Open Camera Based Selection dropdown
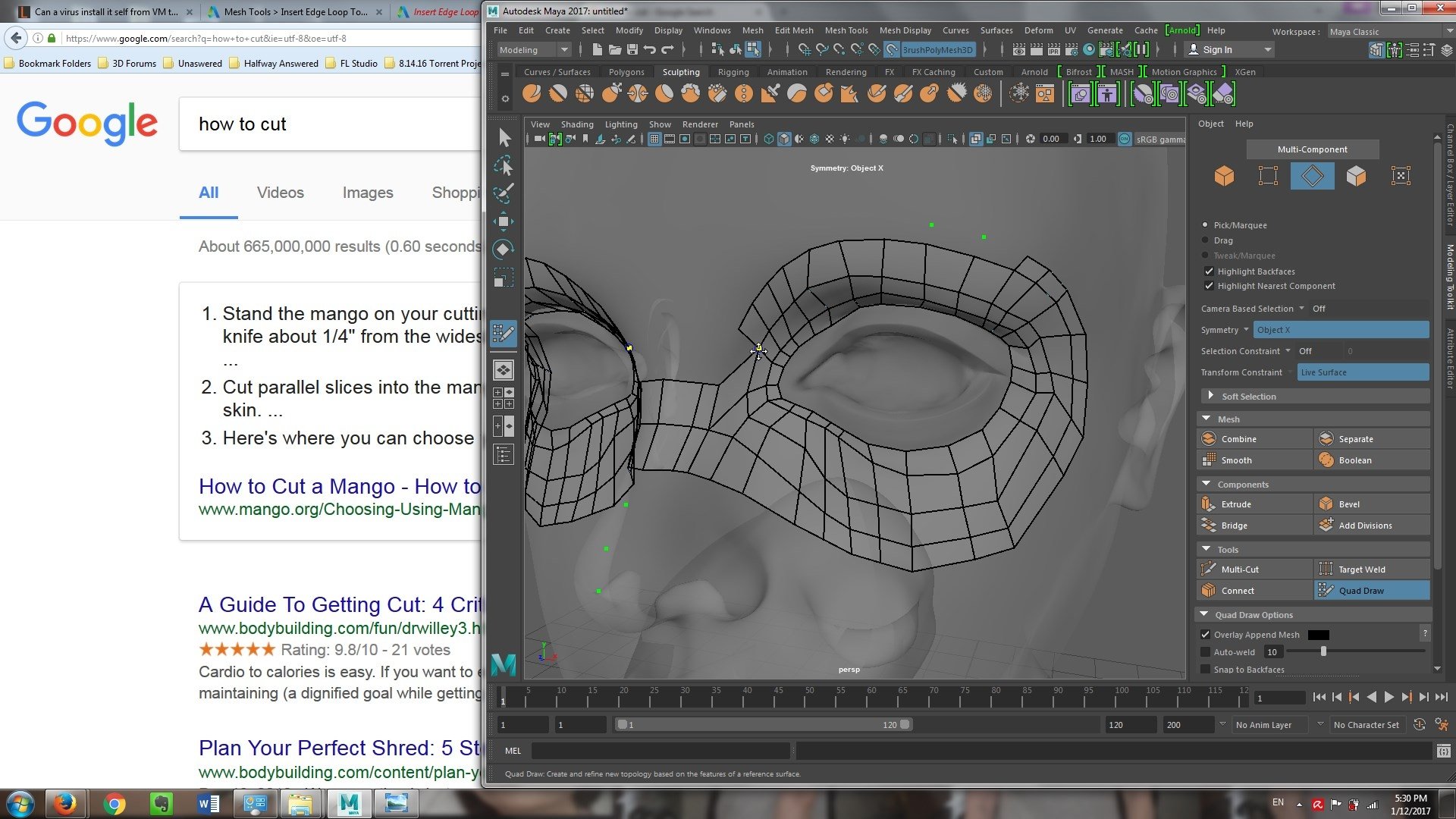The width and height of the screenshot is (1456, 819). [x=1302, y=308]
